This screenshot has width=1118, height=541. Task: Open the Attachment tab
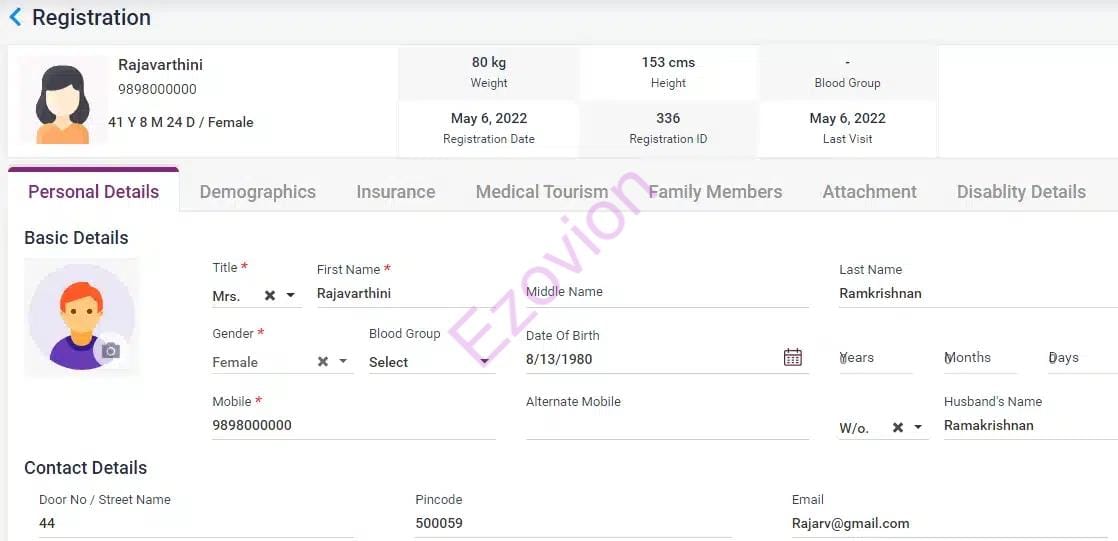coord(869,192)
